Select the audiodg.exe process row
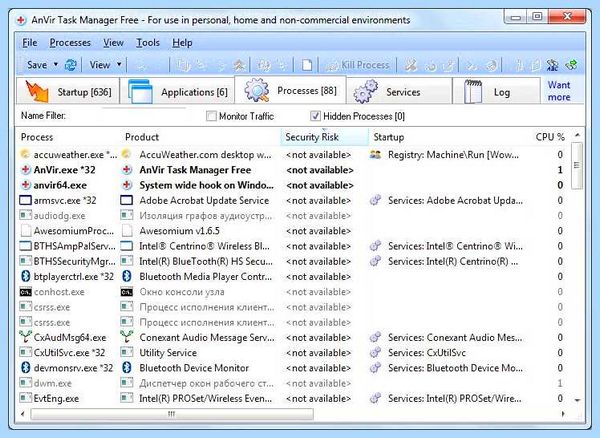Image resolution: width=600 pixels, height=438 pixels. (293, 215)
